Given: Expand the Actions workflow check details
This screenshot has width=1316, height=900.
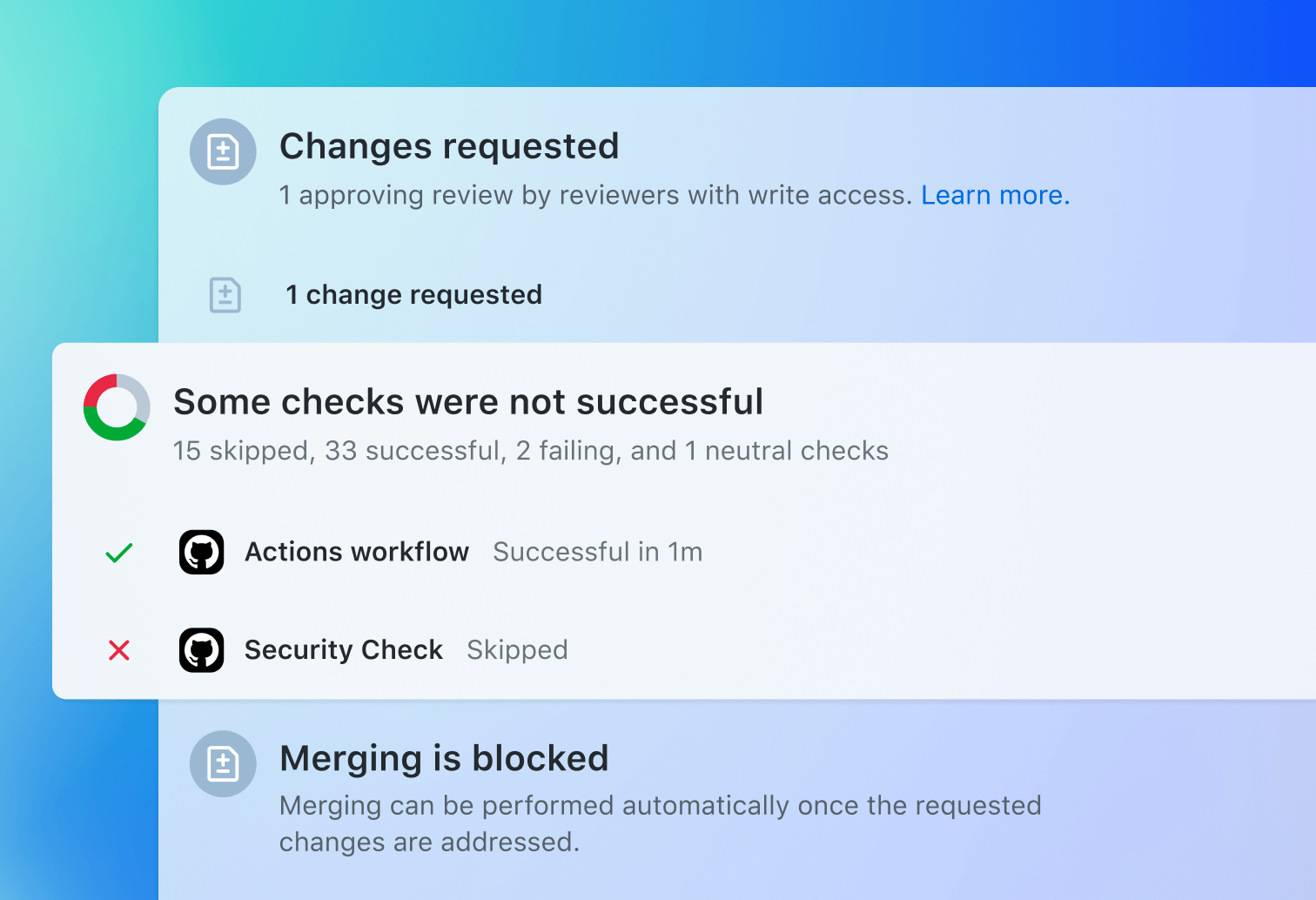Looking at the screenshot, I should [356, 552].
